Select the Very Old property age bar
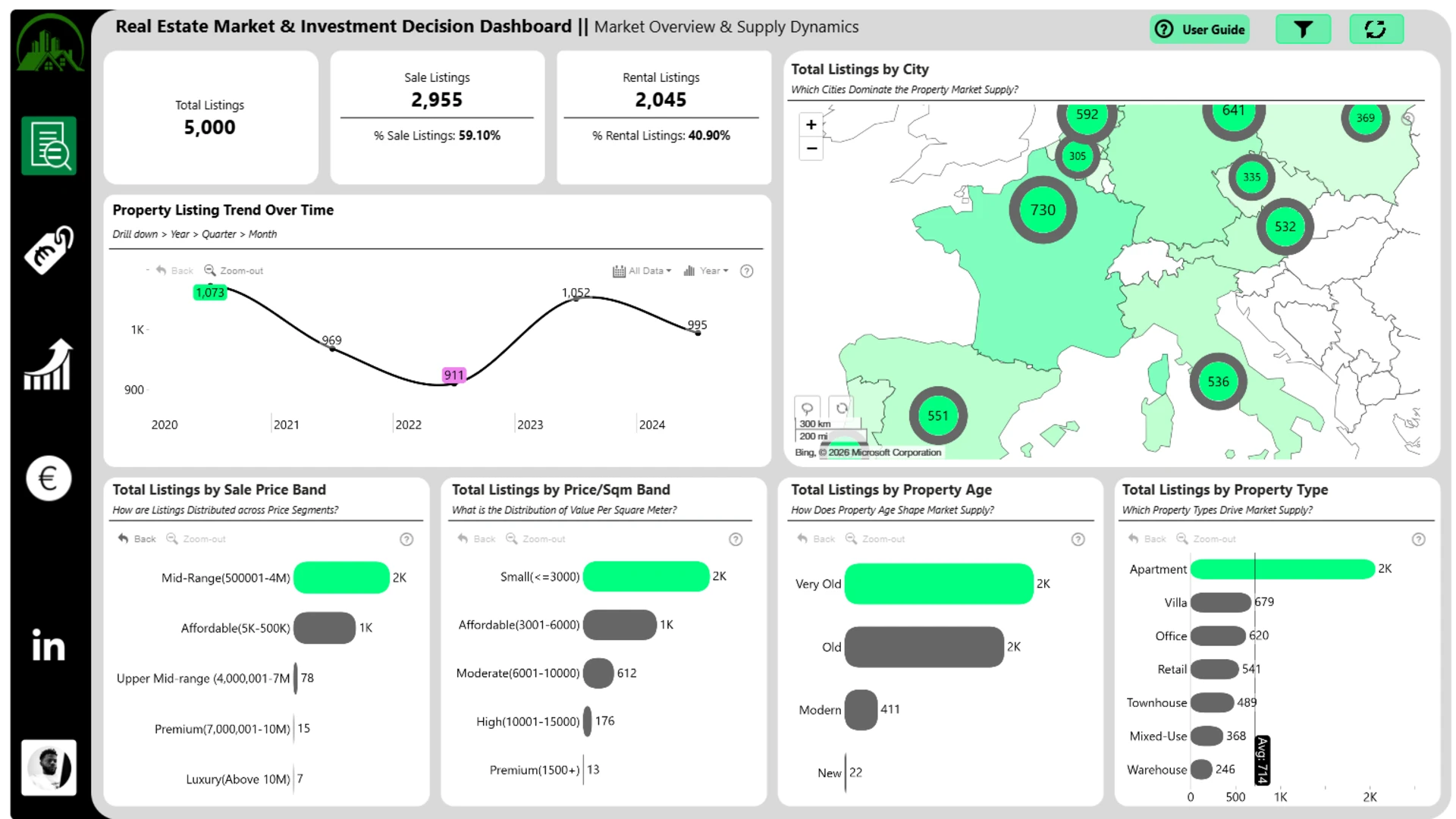This screenshot has width=1456, height=819. tap(938, 584)
